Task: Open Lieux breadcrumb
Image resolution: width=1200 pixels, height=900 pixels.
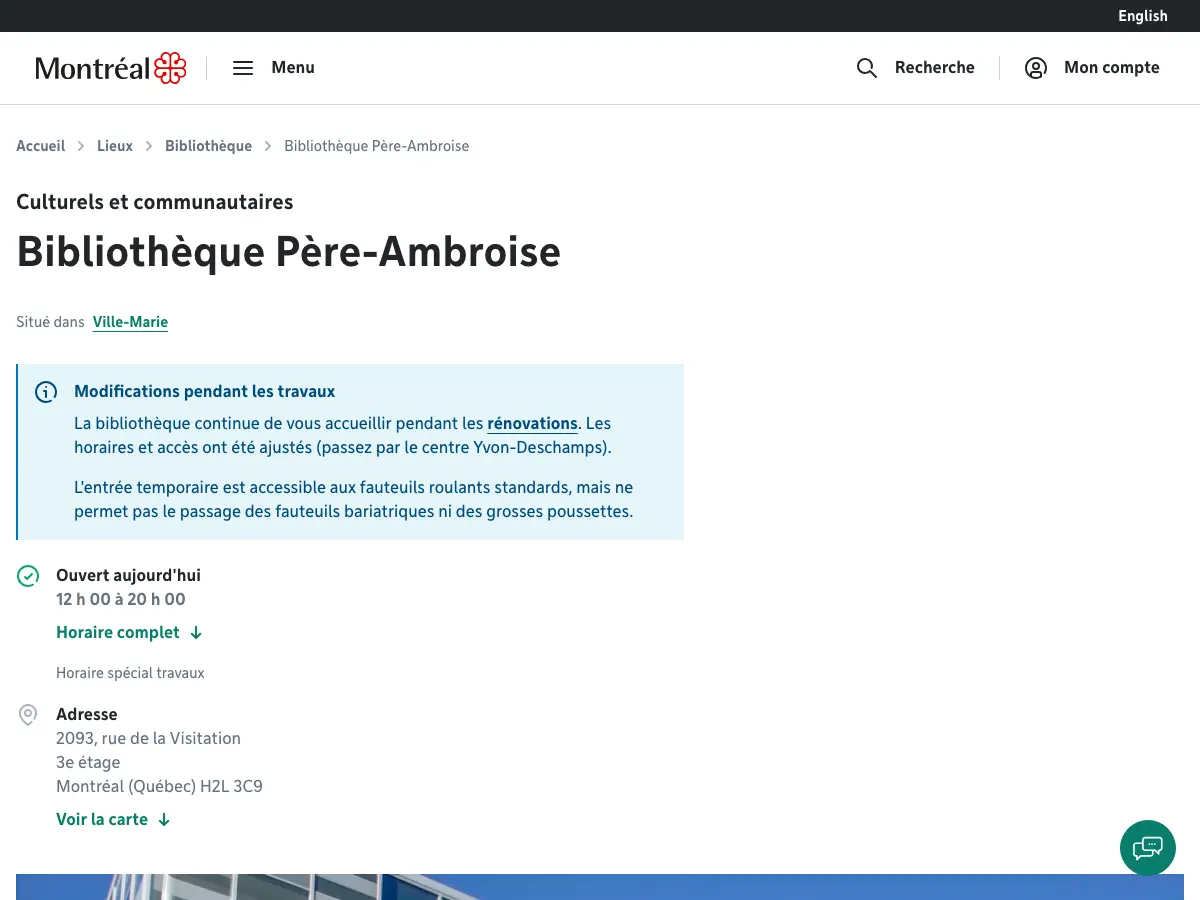Action: [115, 146]
